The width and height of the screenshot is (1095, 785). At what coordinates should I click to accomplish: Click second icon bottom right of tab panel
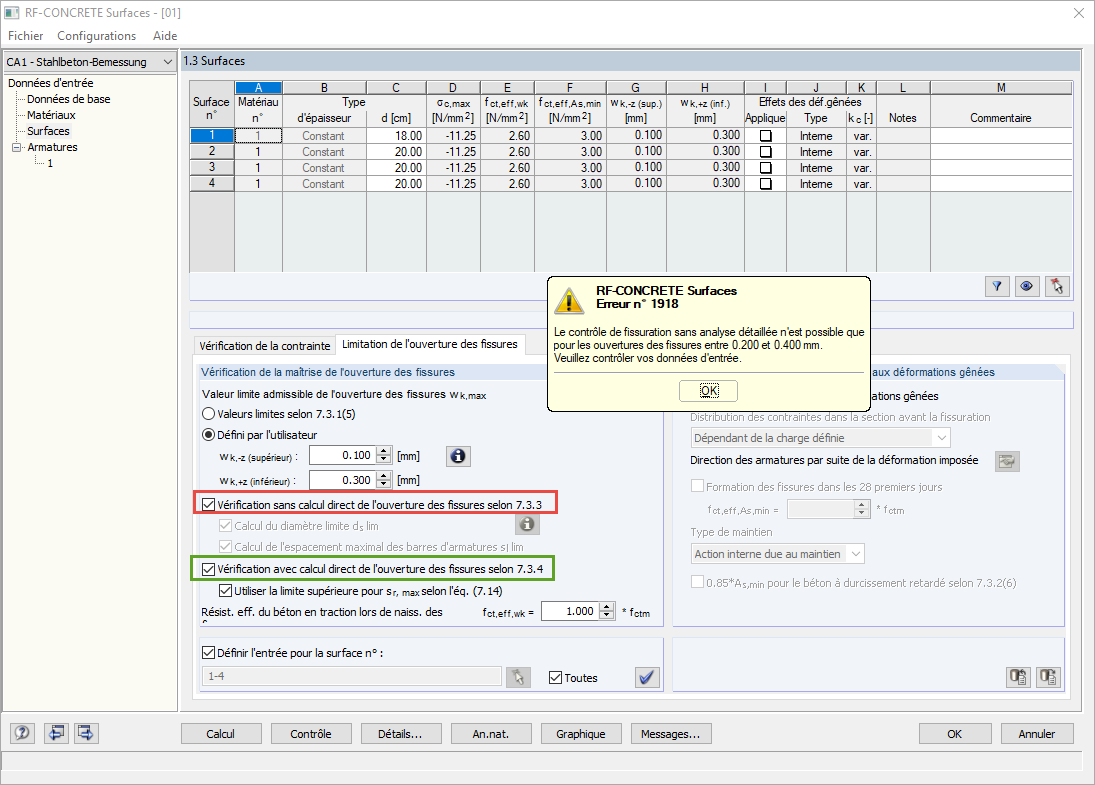coord(1048,677)
